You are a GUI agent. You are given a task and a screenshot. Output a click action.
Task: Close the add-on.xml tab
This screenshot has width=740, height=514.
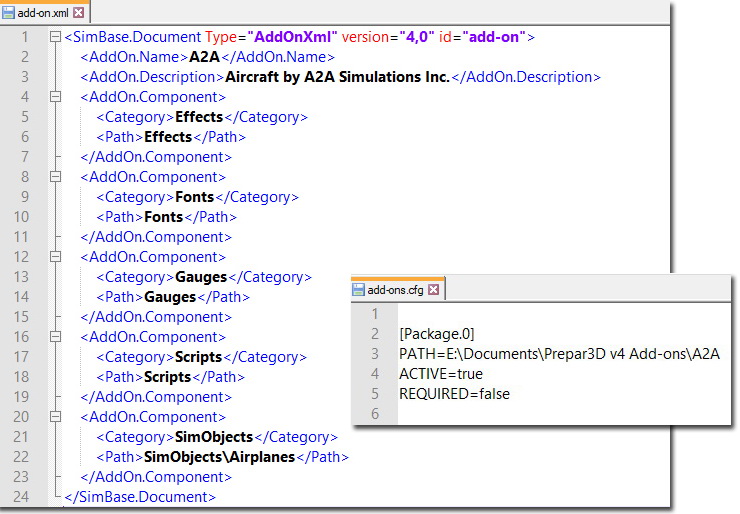click(79, 13)
